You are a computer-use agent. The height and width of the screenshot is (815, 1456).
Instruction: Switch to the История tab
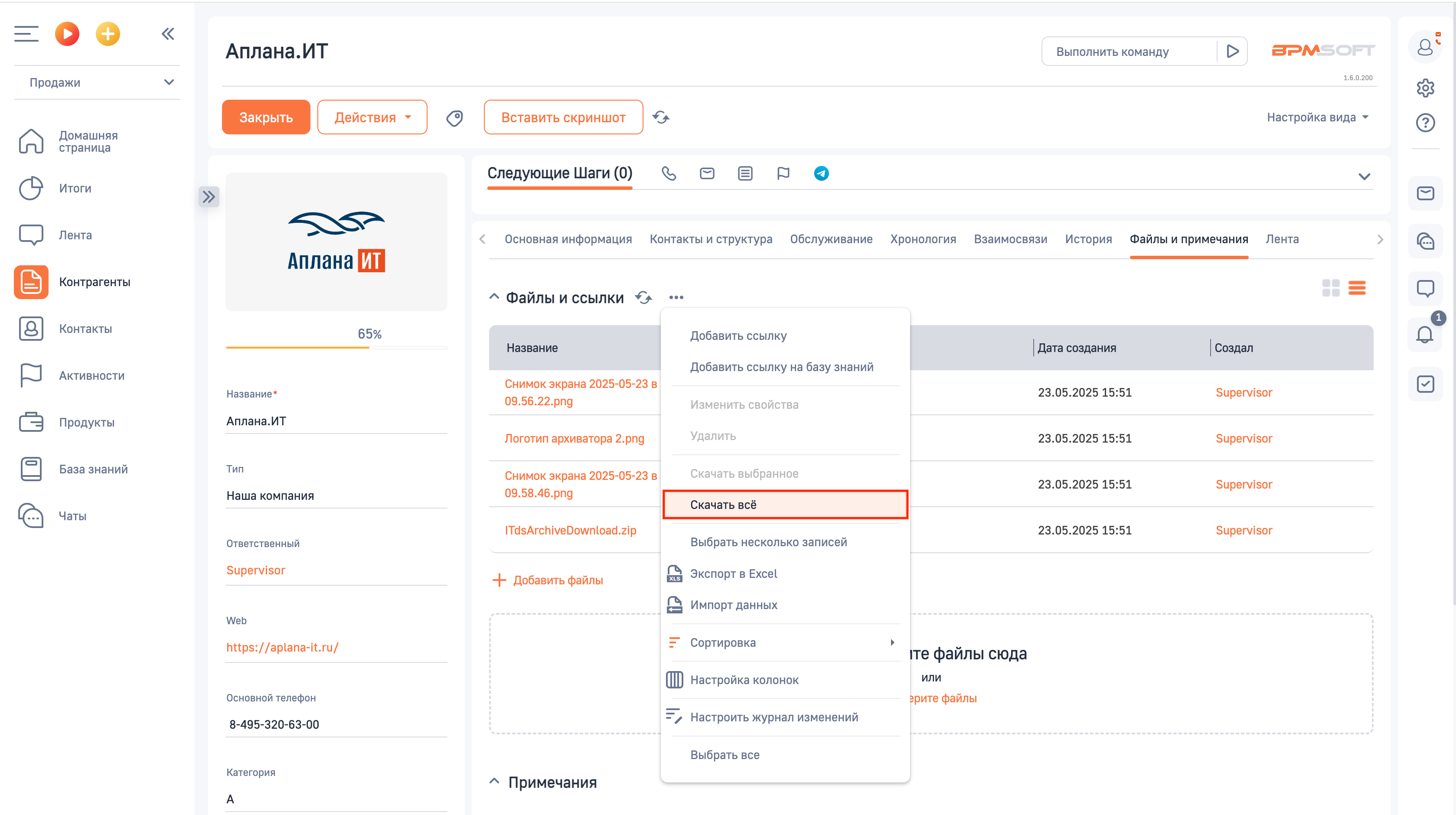pos(1088,239)
